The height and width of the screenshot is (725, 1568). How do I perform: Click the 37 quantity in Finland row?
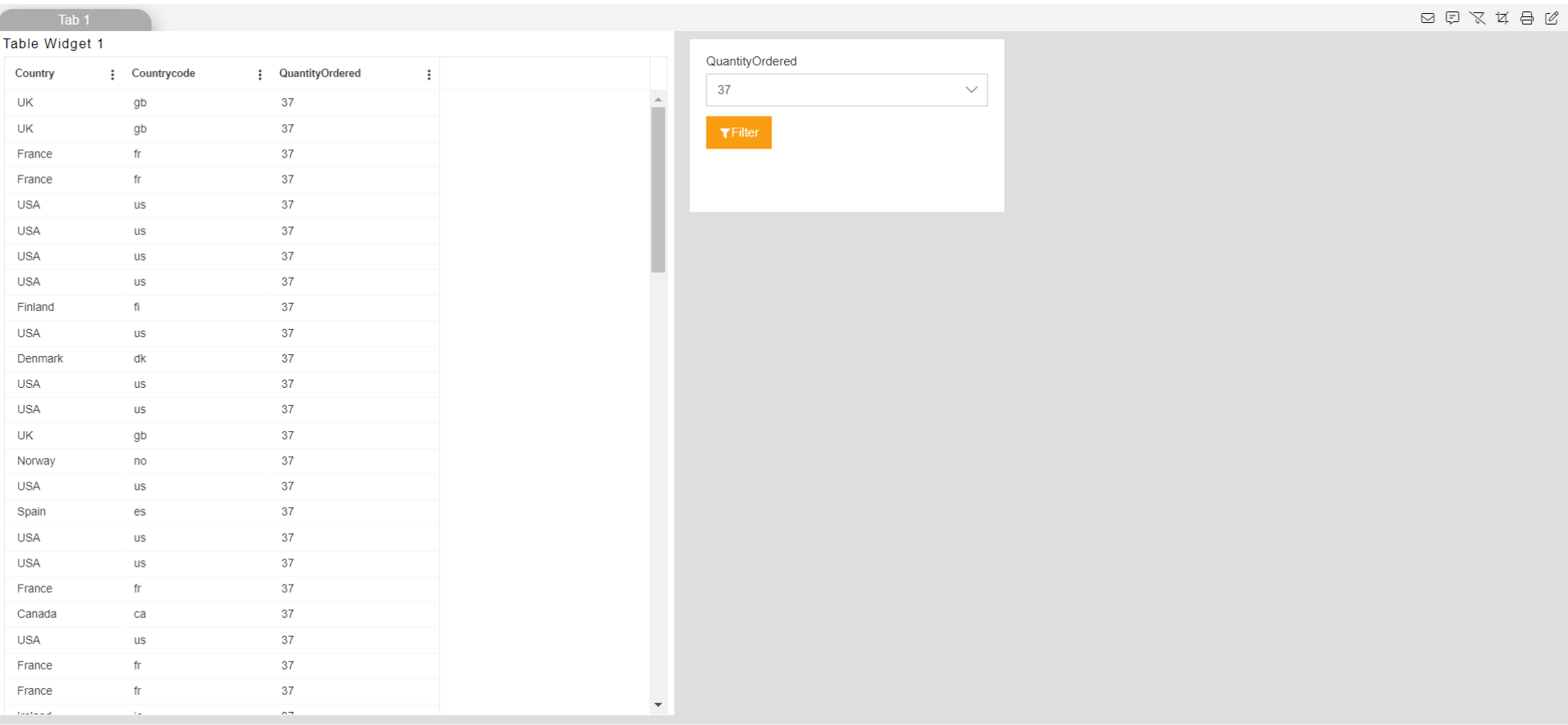(x=287, y=307)
